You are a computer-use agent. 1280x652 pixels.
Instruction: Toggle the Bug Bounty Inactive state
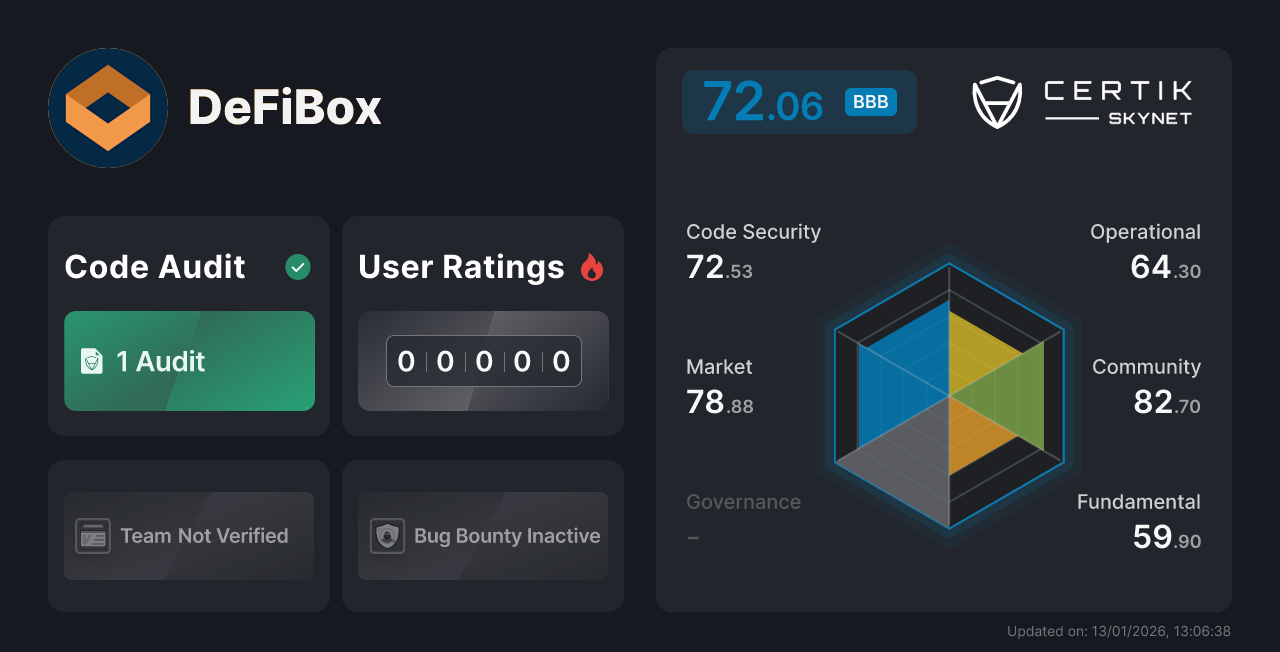coord(482,536)
